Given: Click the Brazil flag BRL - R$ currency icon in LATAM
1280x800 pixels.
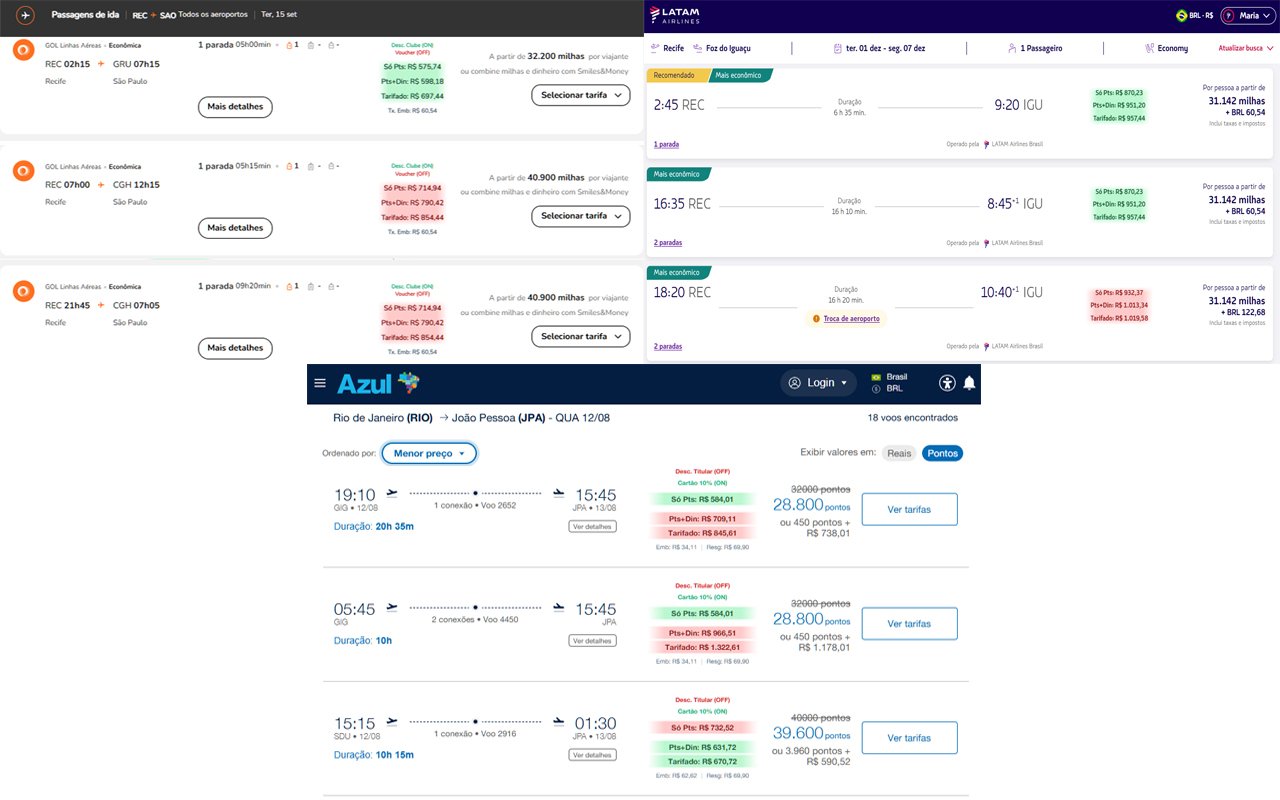Looking at the screenshot, I should click(x=1182, y=16).
